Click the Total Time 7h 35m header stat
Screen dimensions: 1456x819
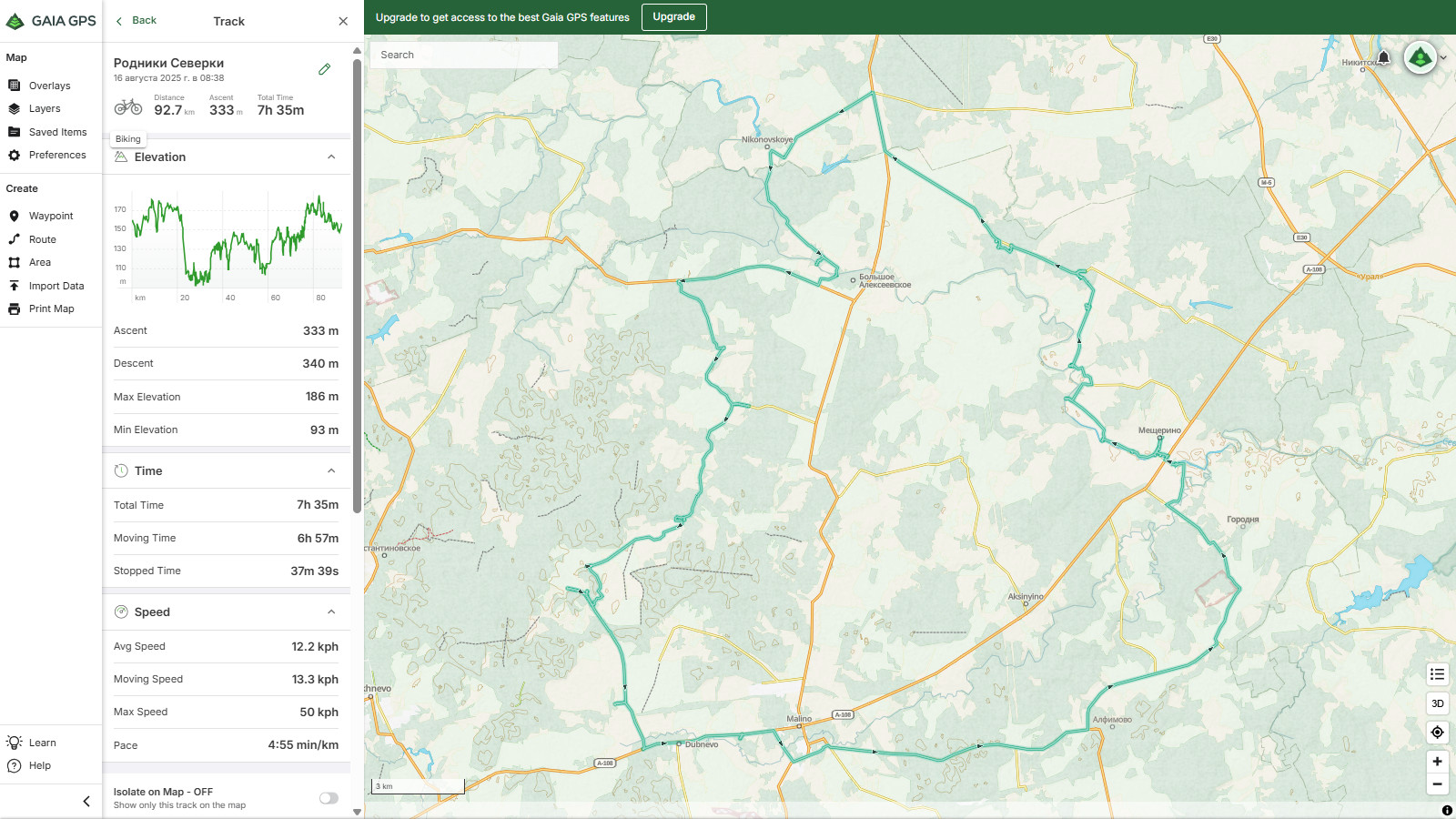click(x=280, y=106)
